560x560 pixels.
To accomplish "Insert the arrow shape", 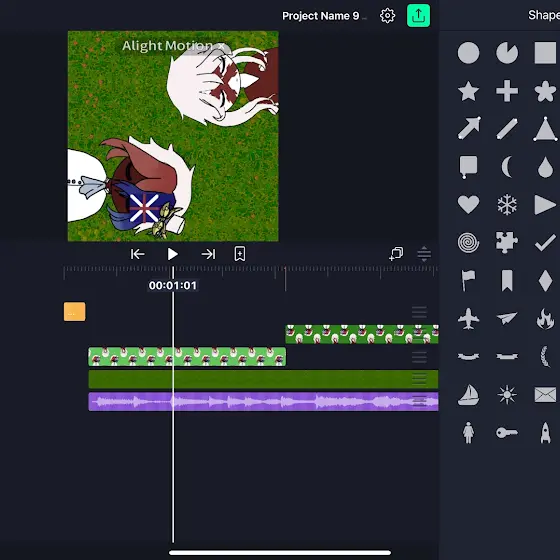I will pos(469,128).
